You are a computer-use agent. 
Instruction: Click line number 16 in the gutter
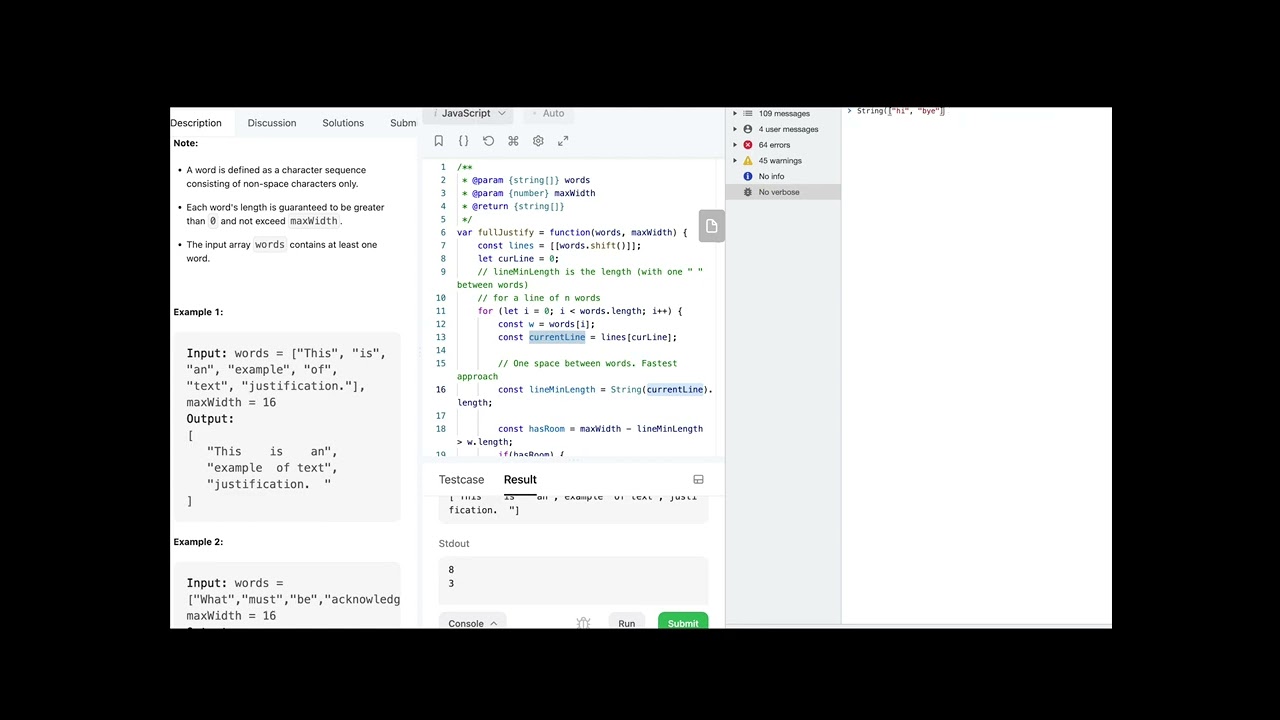[440, 389]
